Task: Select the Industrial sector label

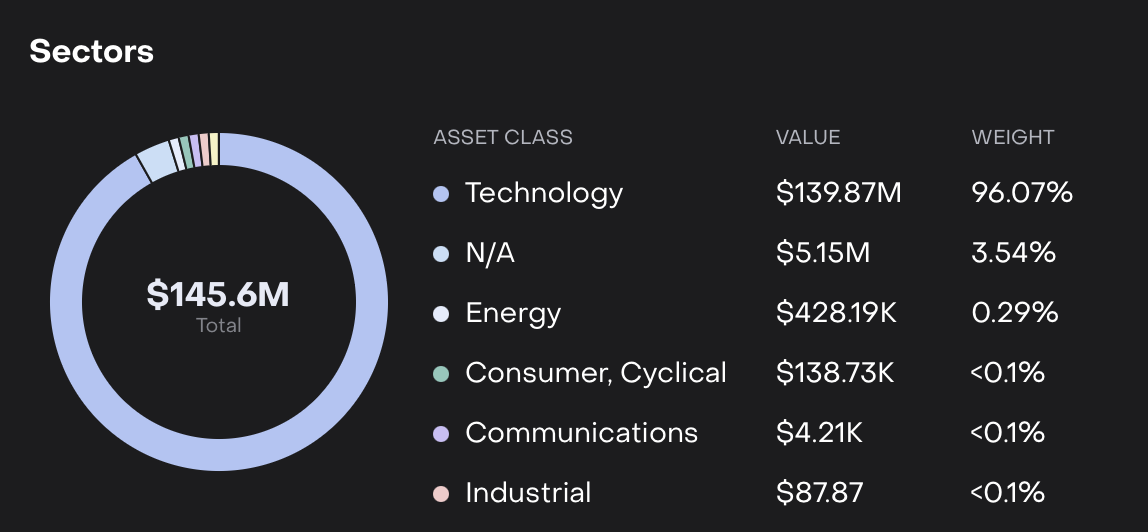Action: click(528, 493)
